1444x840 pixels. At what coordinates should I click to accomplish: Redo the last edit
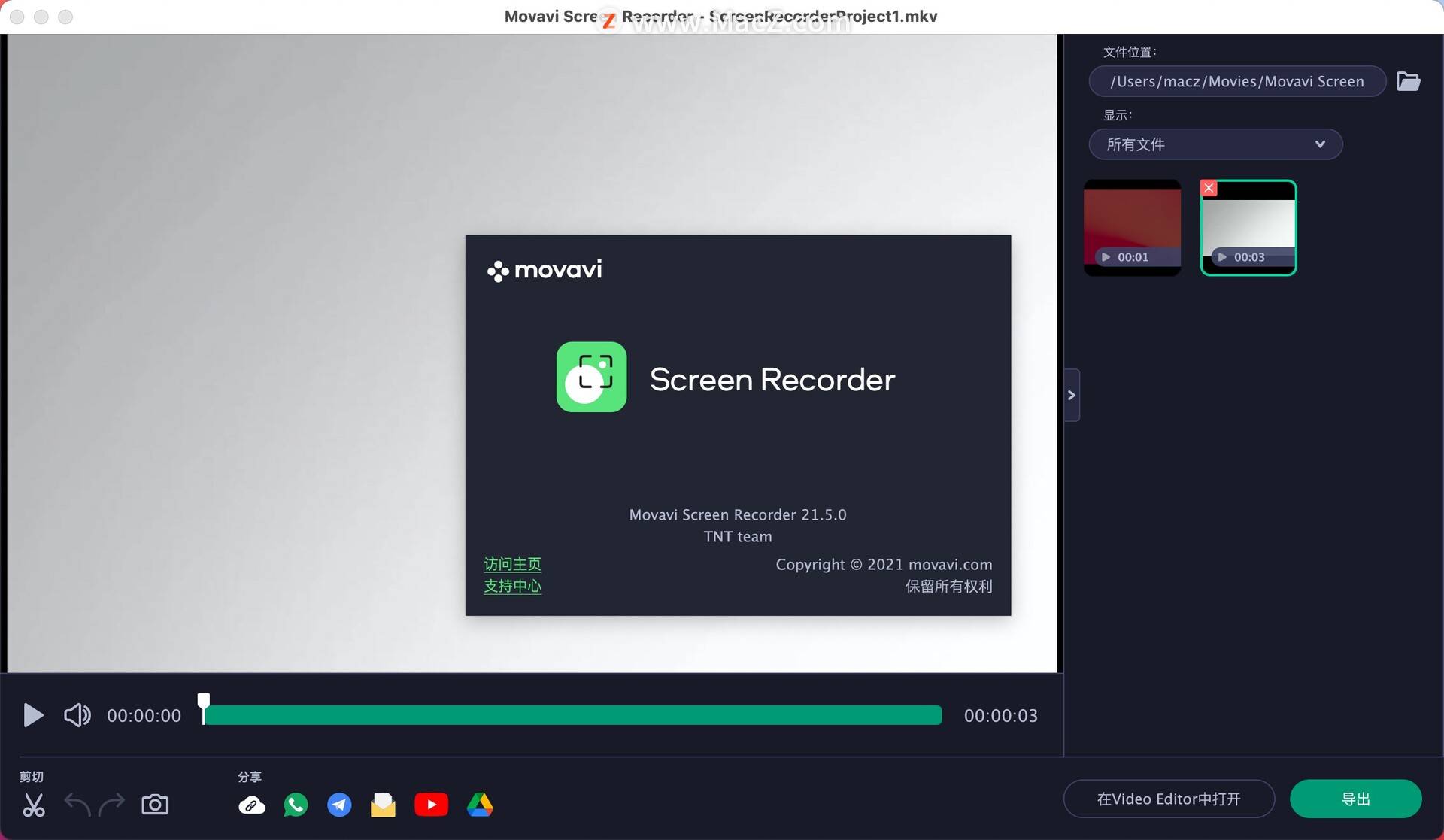click(x=112, y=805)
